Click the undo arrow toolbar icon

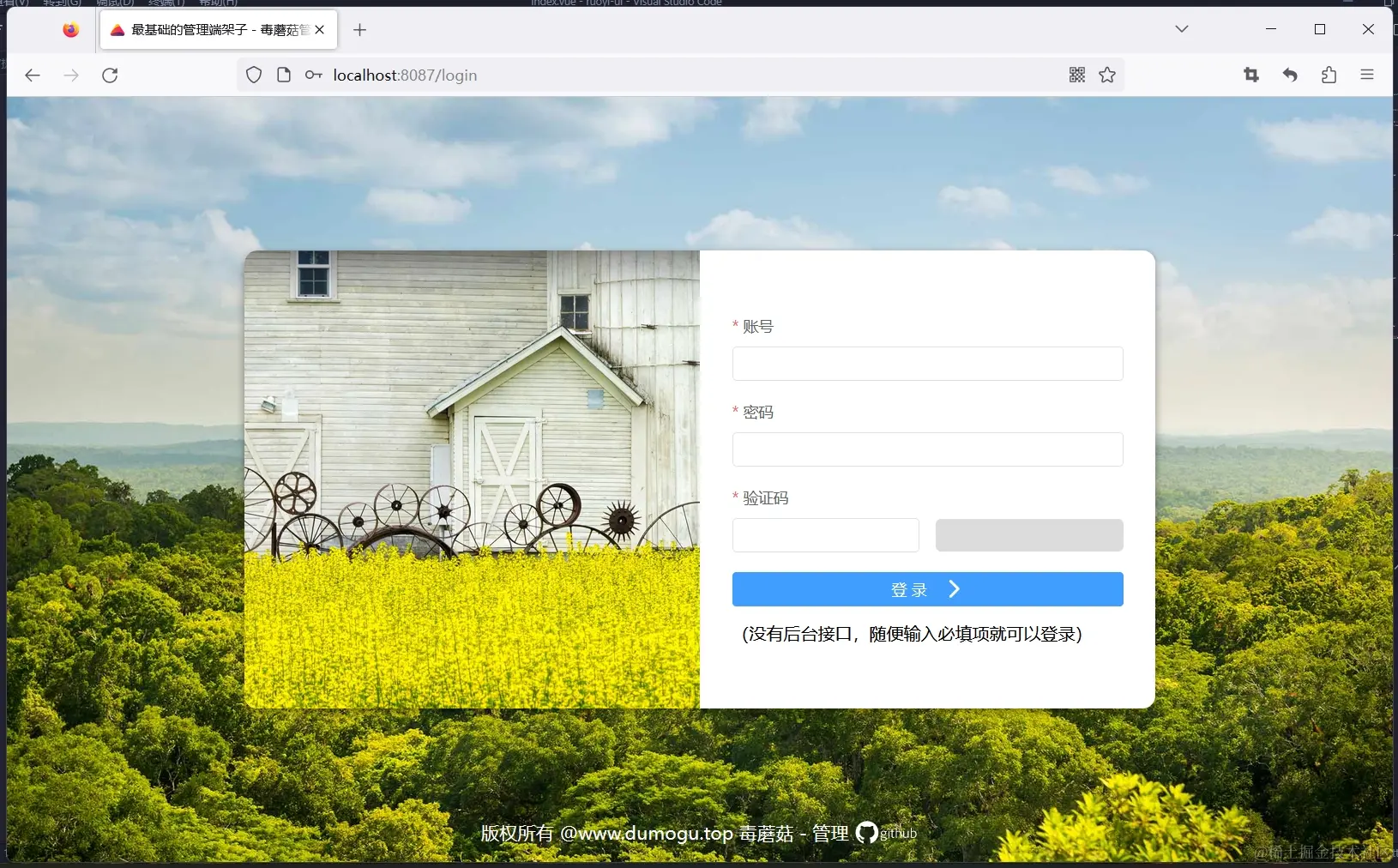click(1290, 75)
